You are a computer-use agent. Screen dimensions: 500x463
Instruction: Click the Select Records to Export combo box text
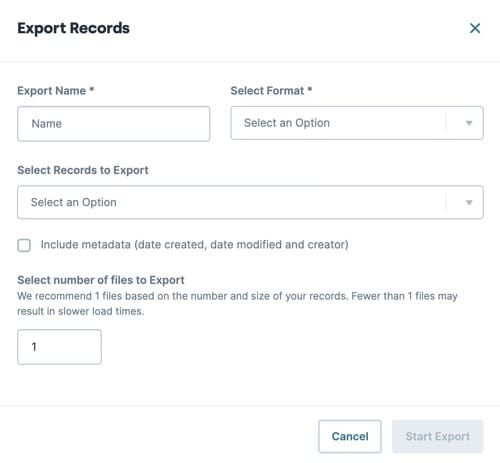(74, 202)
